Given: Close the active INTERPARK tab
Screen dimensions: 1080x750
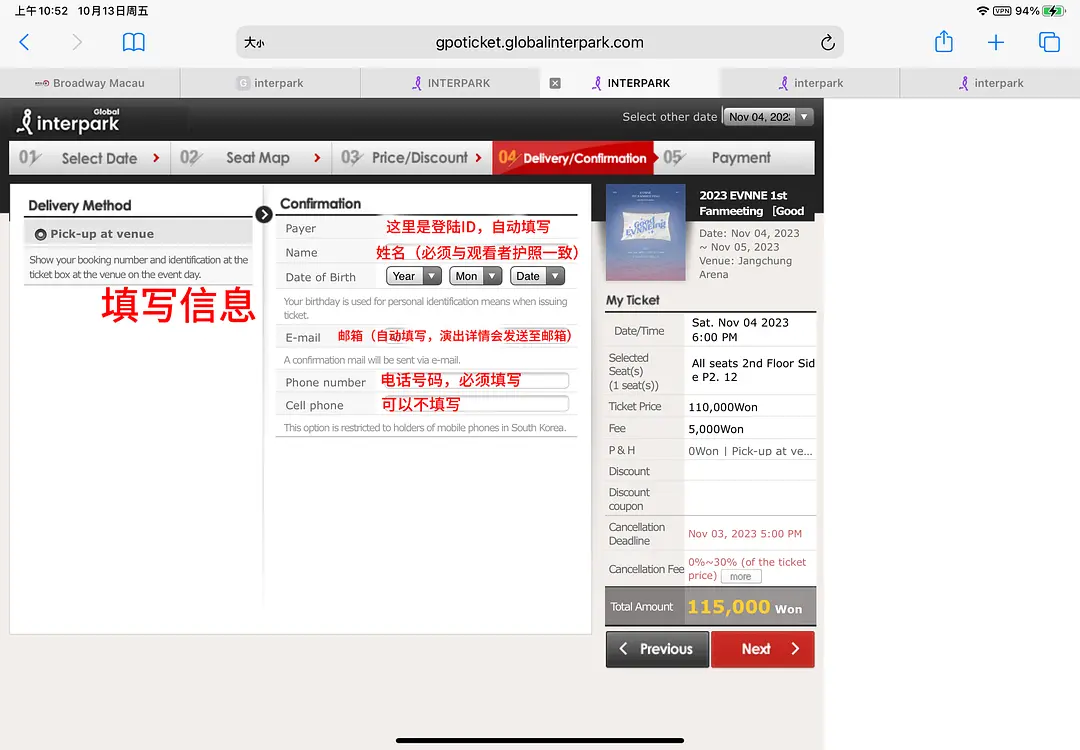Looking at the screenshot, I should [555, 83].
